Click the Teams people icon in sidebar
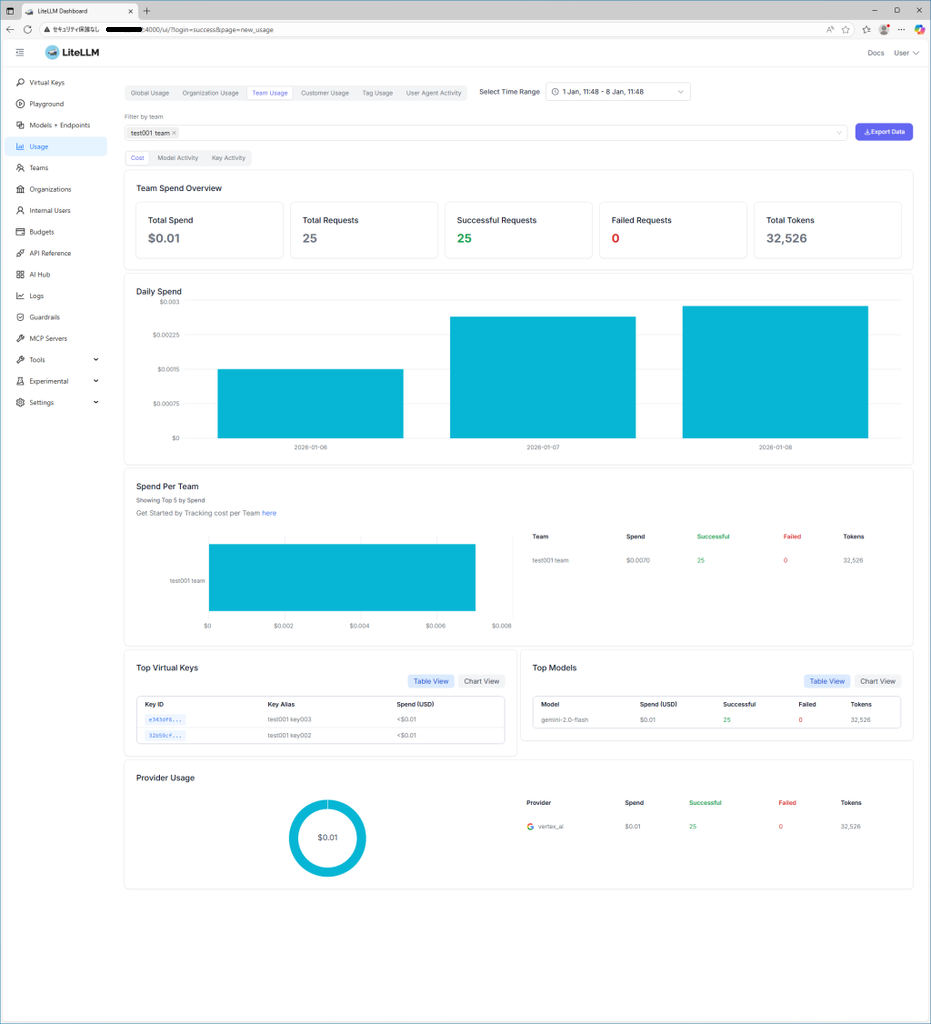Screen dimensions: 931x1024 (x=20, y=168)
